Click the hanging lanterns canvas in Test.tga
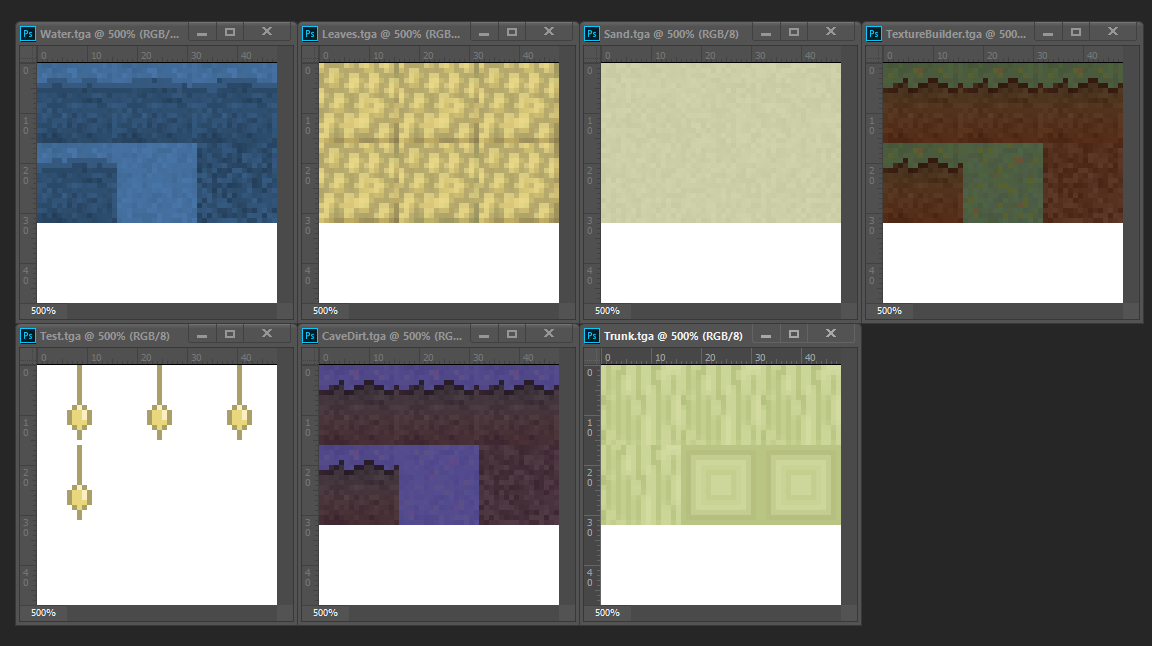The width and height of the screenshot is (1152, 646). tap(156, 485)
